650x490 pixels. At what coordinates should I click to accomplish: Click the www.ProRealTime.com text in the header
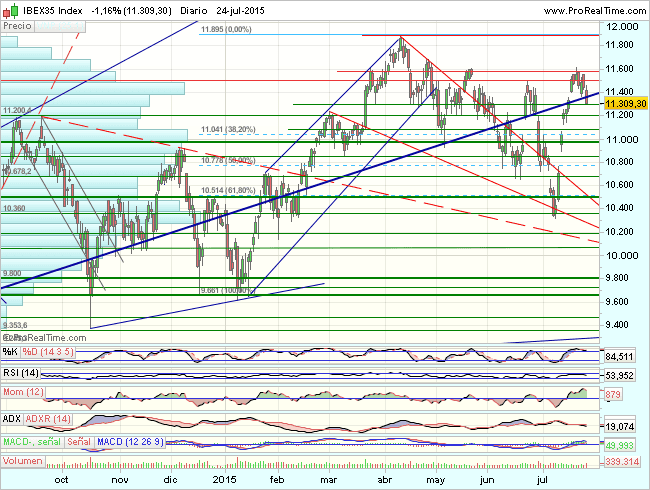click(594, 11)
